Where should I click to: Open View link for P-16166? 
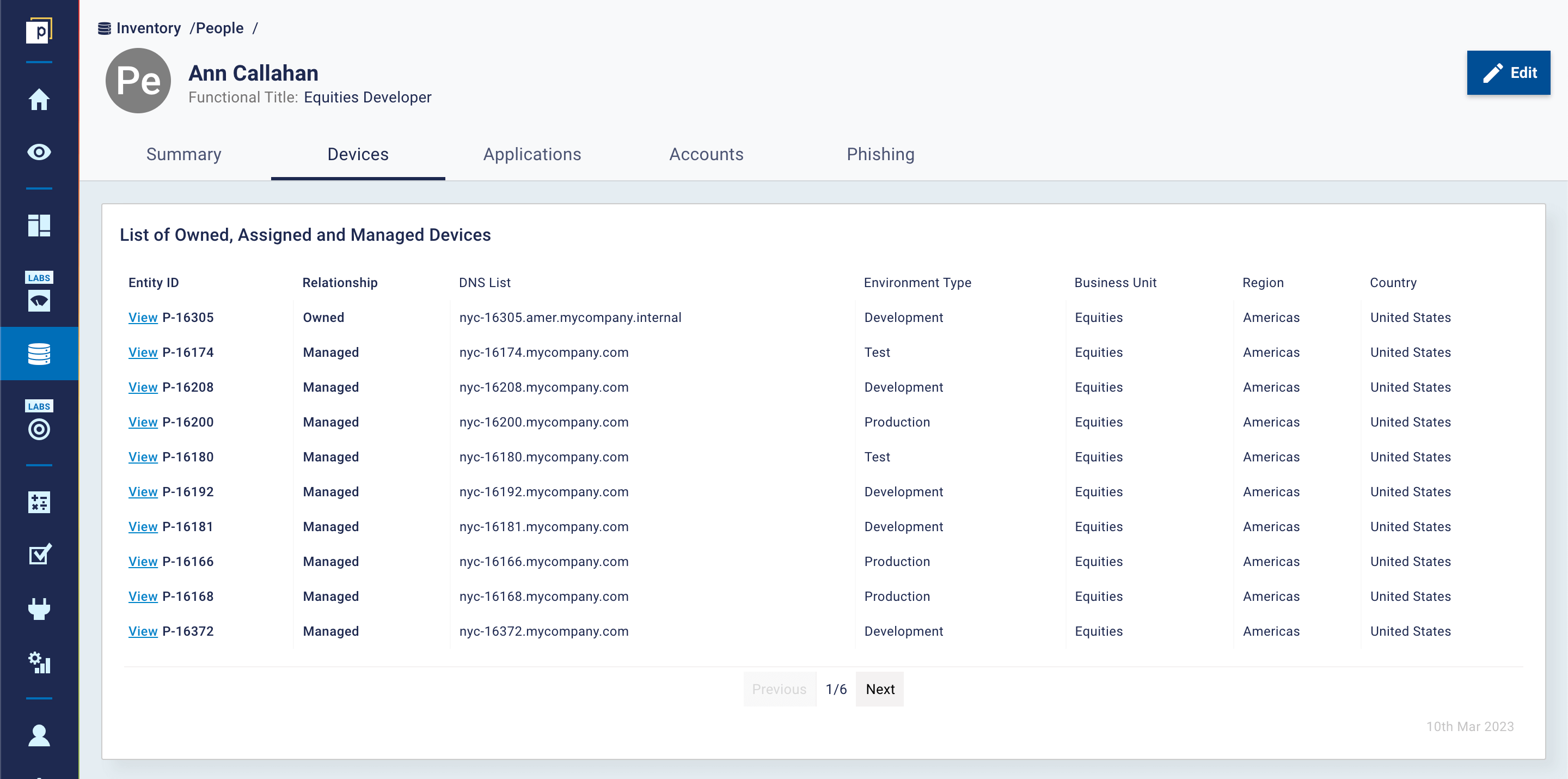(x=143, y=562)
